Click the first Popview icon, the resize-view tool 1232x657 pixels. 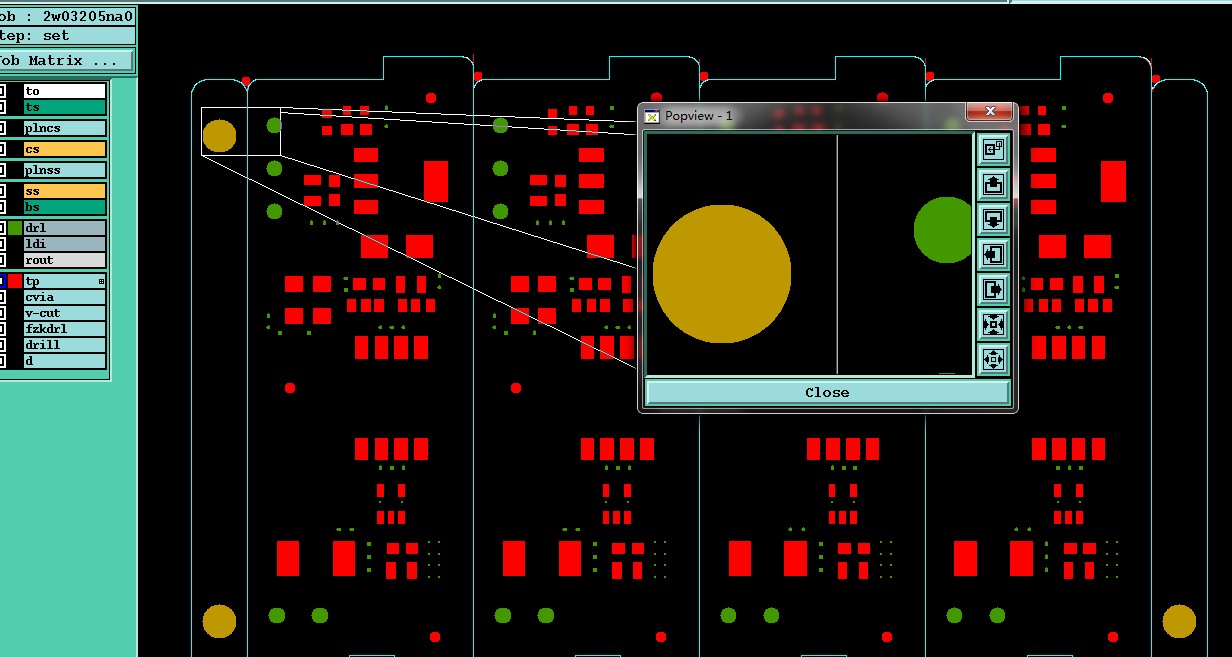tap(993, 150)
